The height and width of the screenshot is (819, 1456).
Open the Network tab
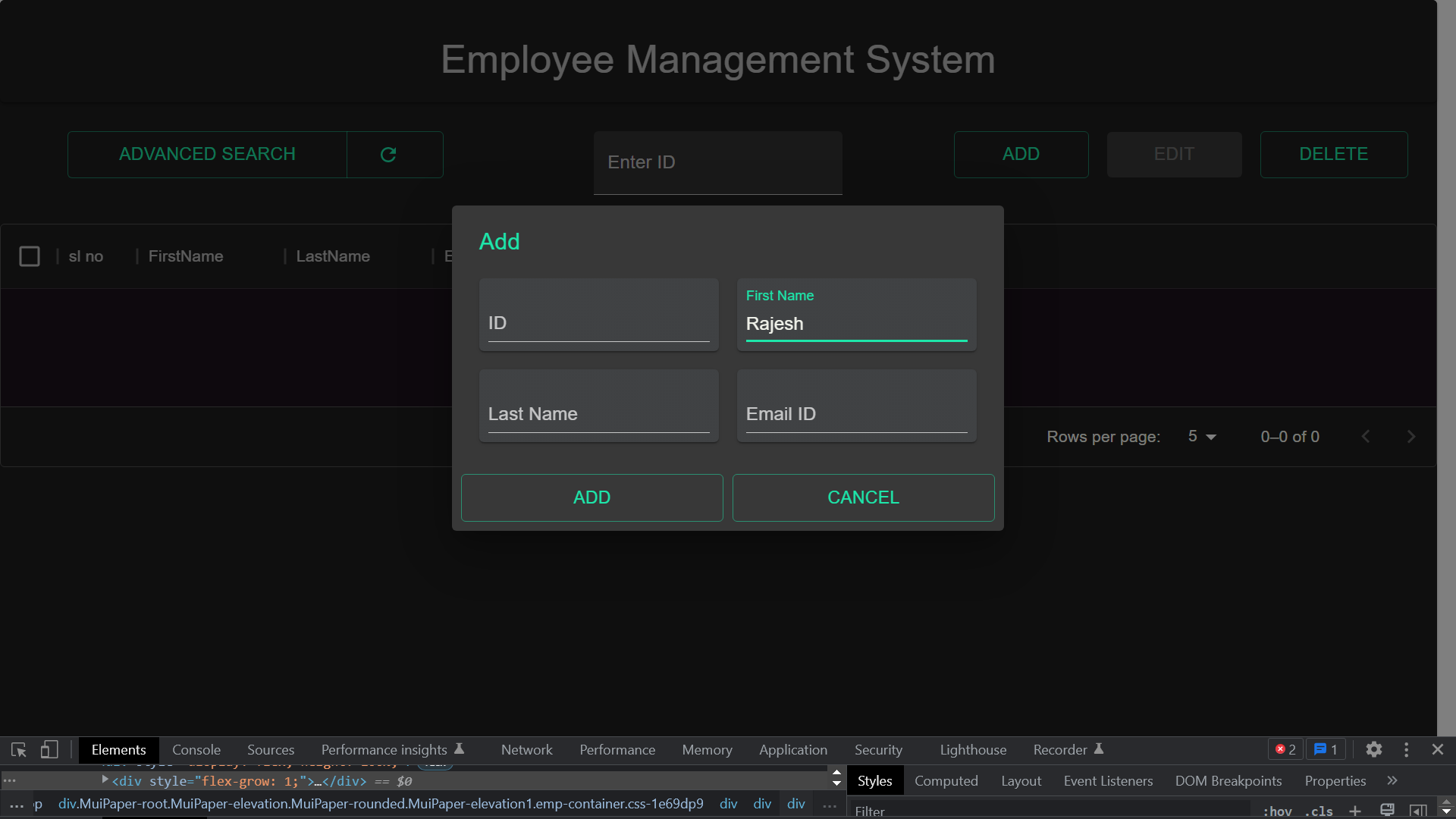pos(527,750)
